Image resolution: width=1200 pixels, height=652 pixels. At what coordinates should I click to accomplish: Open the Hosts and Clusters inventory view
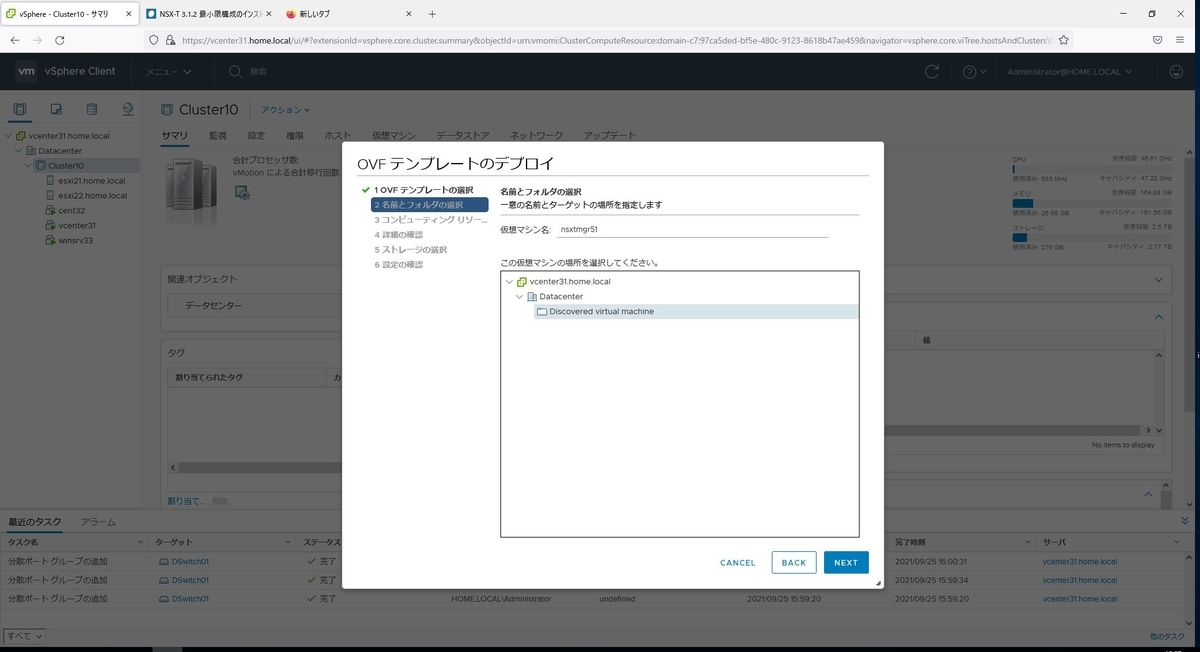pos(20,109)
